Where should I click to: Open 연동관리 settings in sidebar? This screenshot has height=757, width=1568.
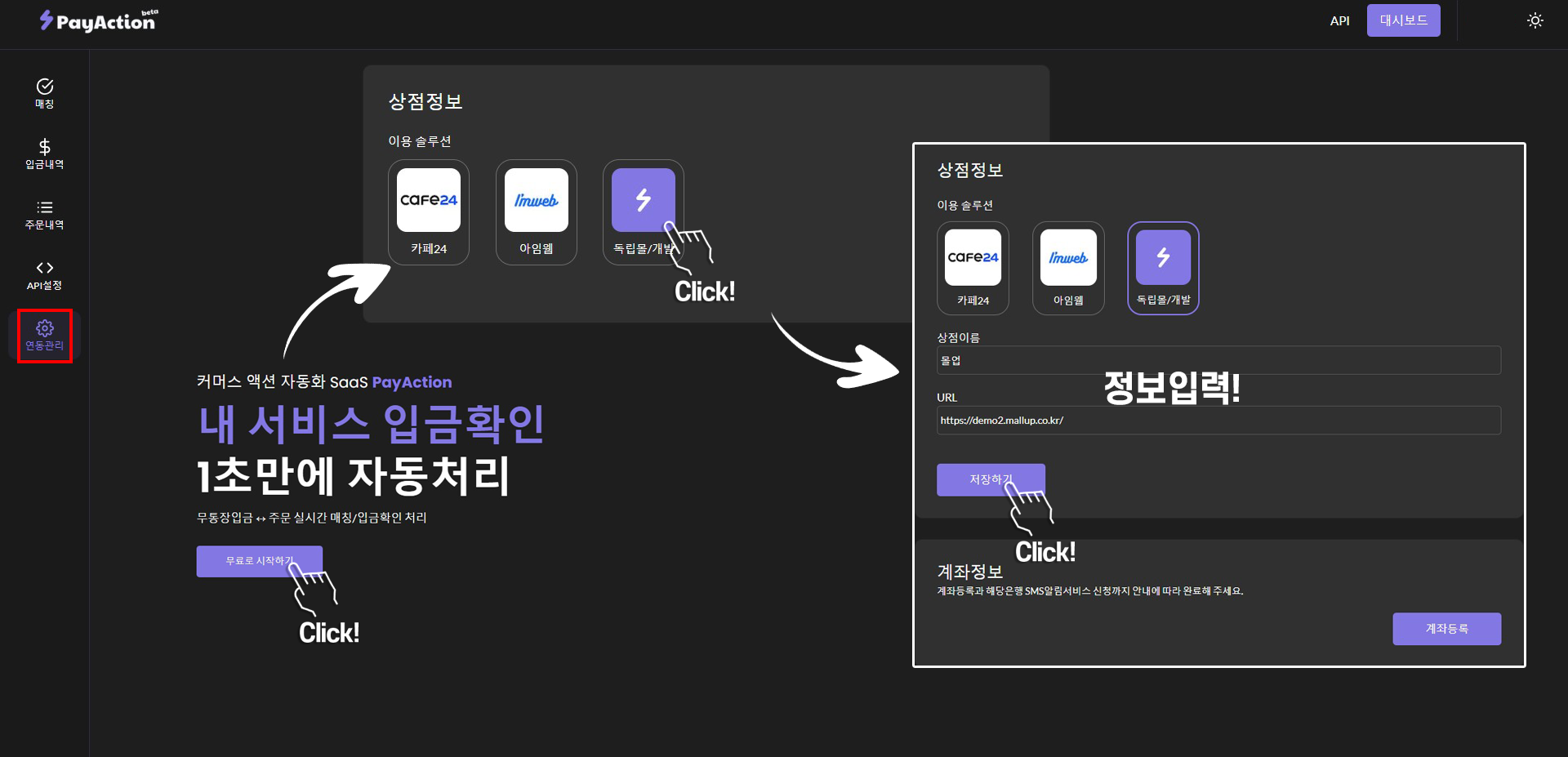[x=45, y=336]
